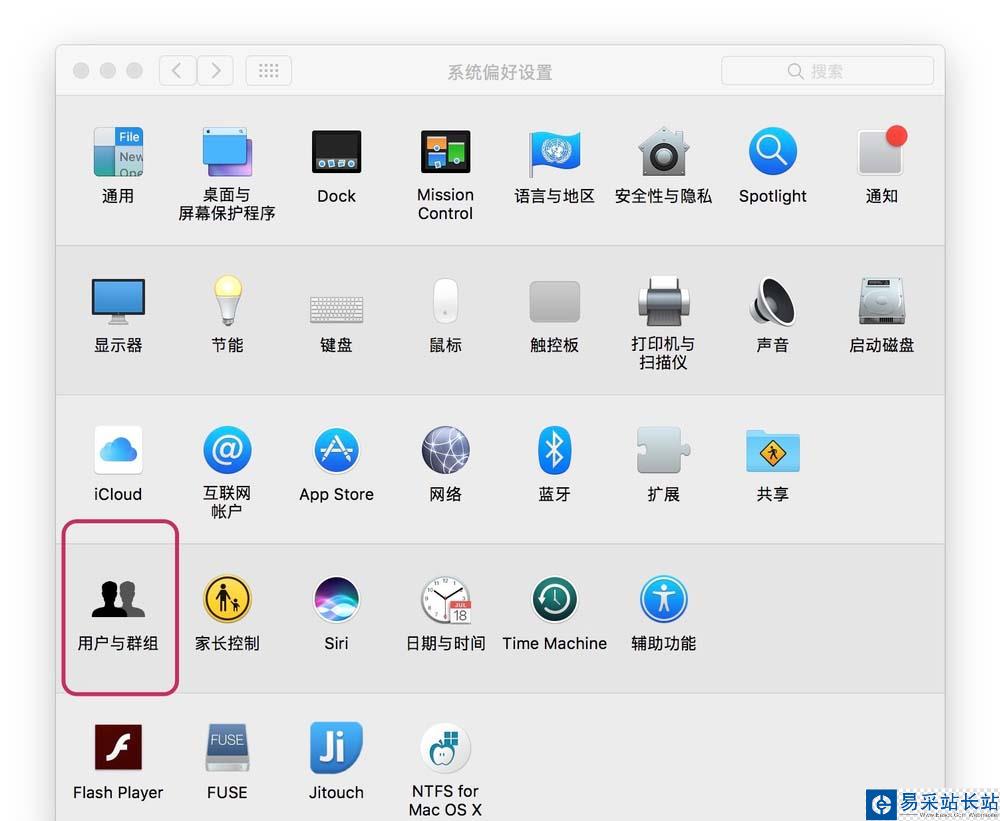Image resolution: width=1000 pixels, height=821 pixels.
Task: Click the minimize window button
Action: [108, 70]
